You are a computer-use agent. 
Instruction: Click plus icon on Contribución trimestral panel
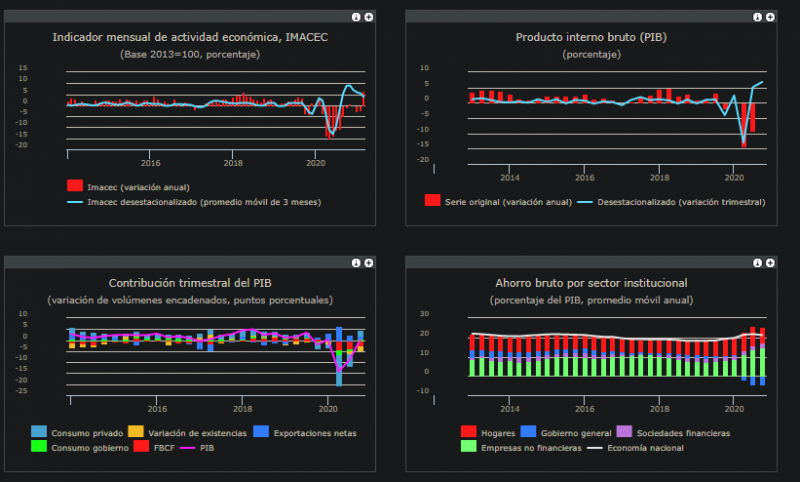369,262
